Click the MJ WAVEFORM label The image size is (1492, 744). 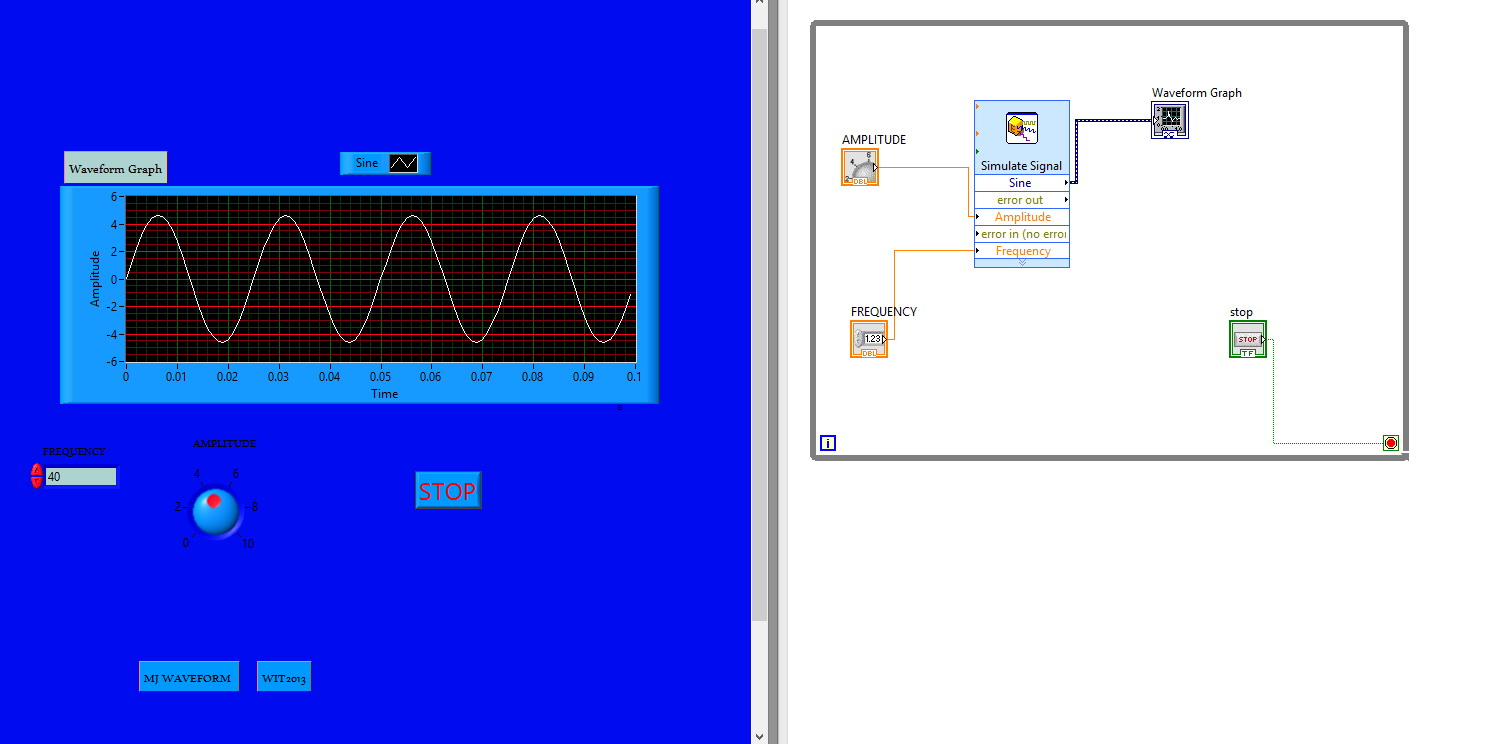coord(188,678)
